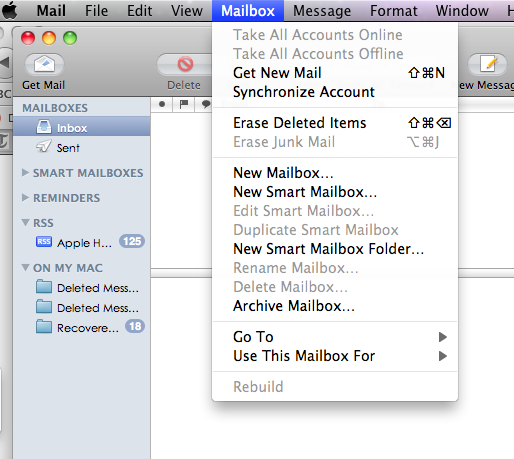Choose Erase Deleted Items

coord(335,123)
